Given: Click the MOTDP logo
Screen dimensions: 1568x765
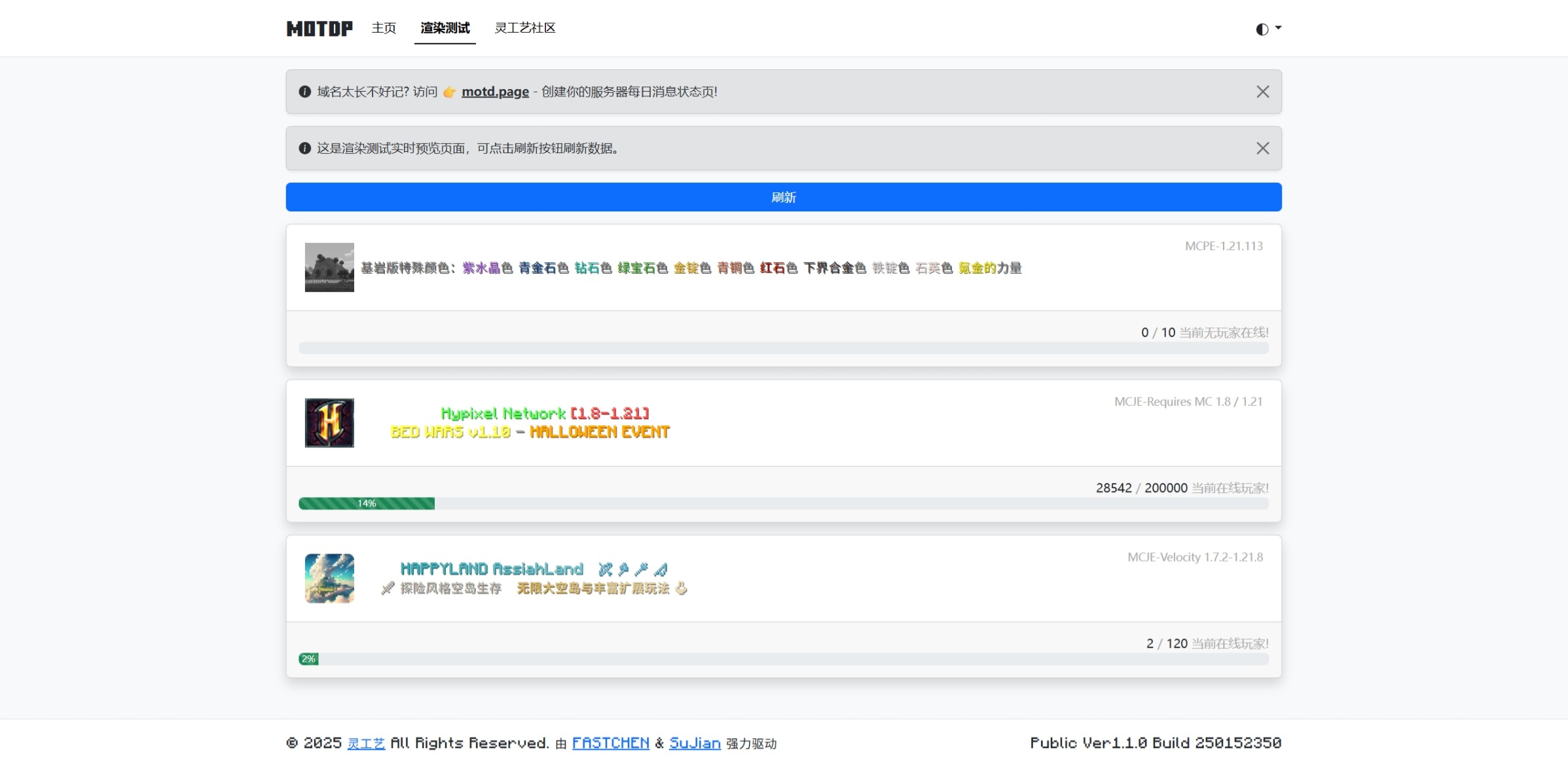Looking at the screenshot, I should tap(319, 28).
